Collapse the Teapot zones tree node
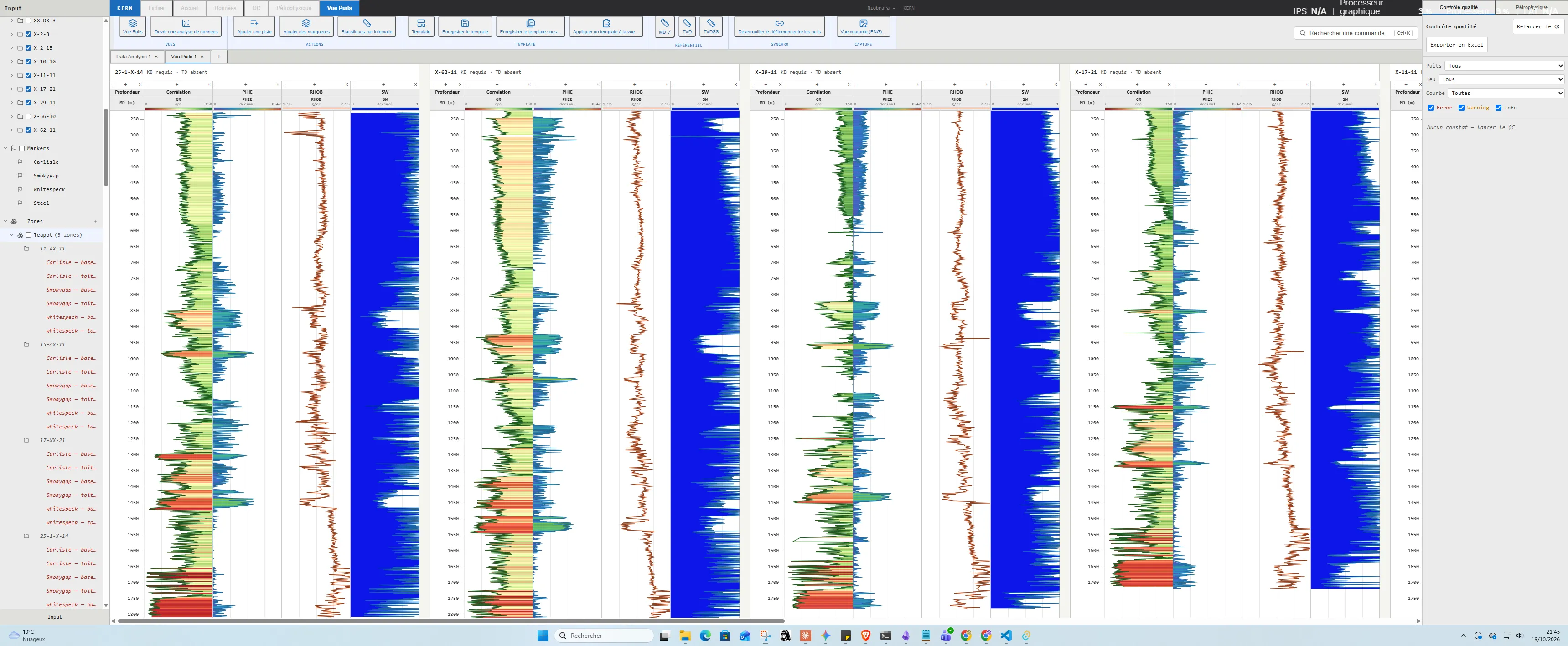Viewport: 1568px width, 646px height. pyautogui.click(x=11, y=235)
